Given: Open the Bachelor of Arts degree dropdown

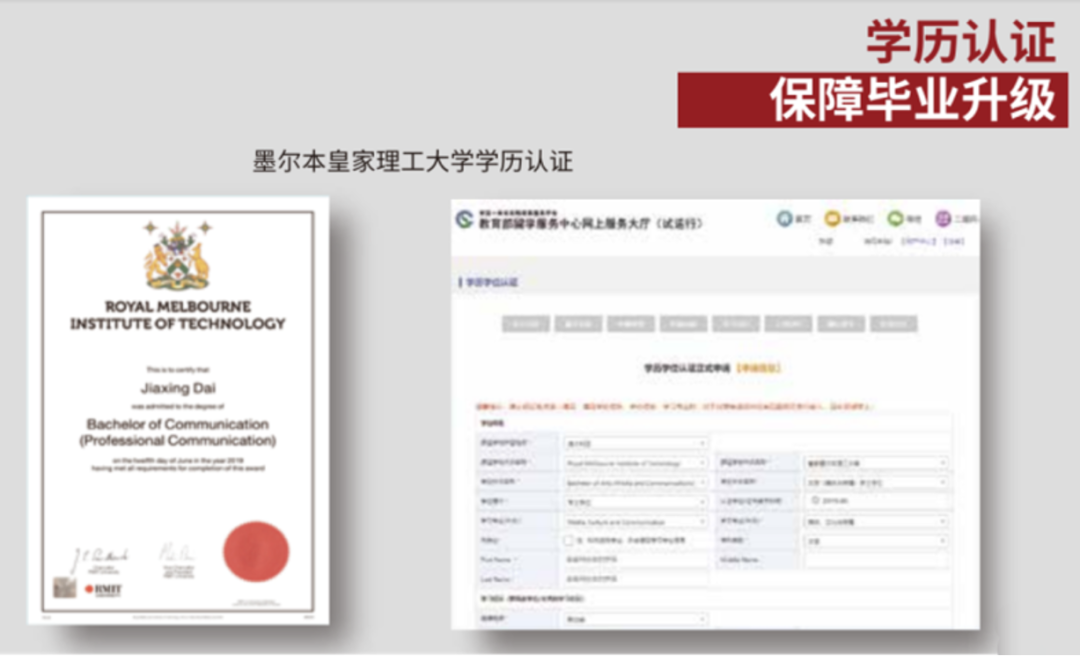Looking at the screenshot, I should click(x=636, y=482).
